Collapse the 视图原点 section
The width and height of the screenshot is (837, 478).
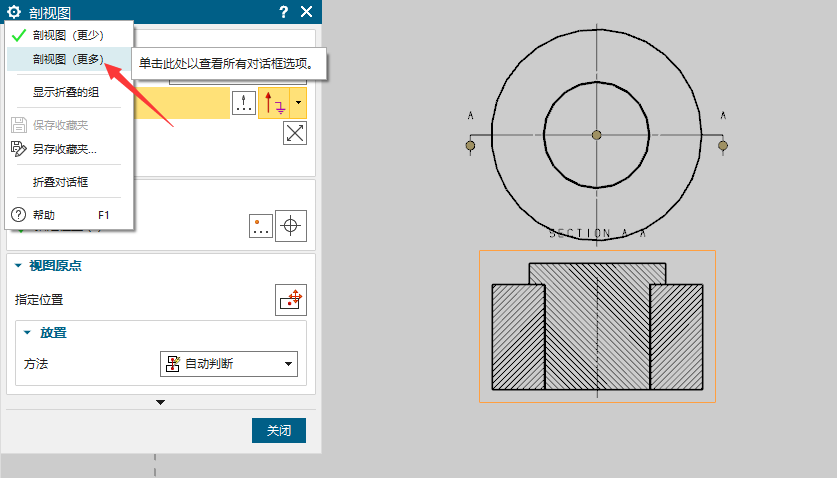(18, 266)
